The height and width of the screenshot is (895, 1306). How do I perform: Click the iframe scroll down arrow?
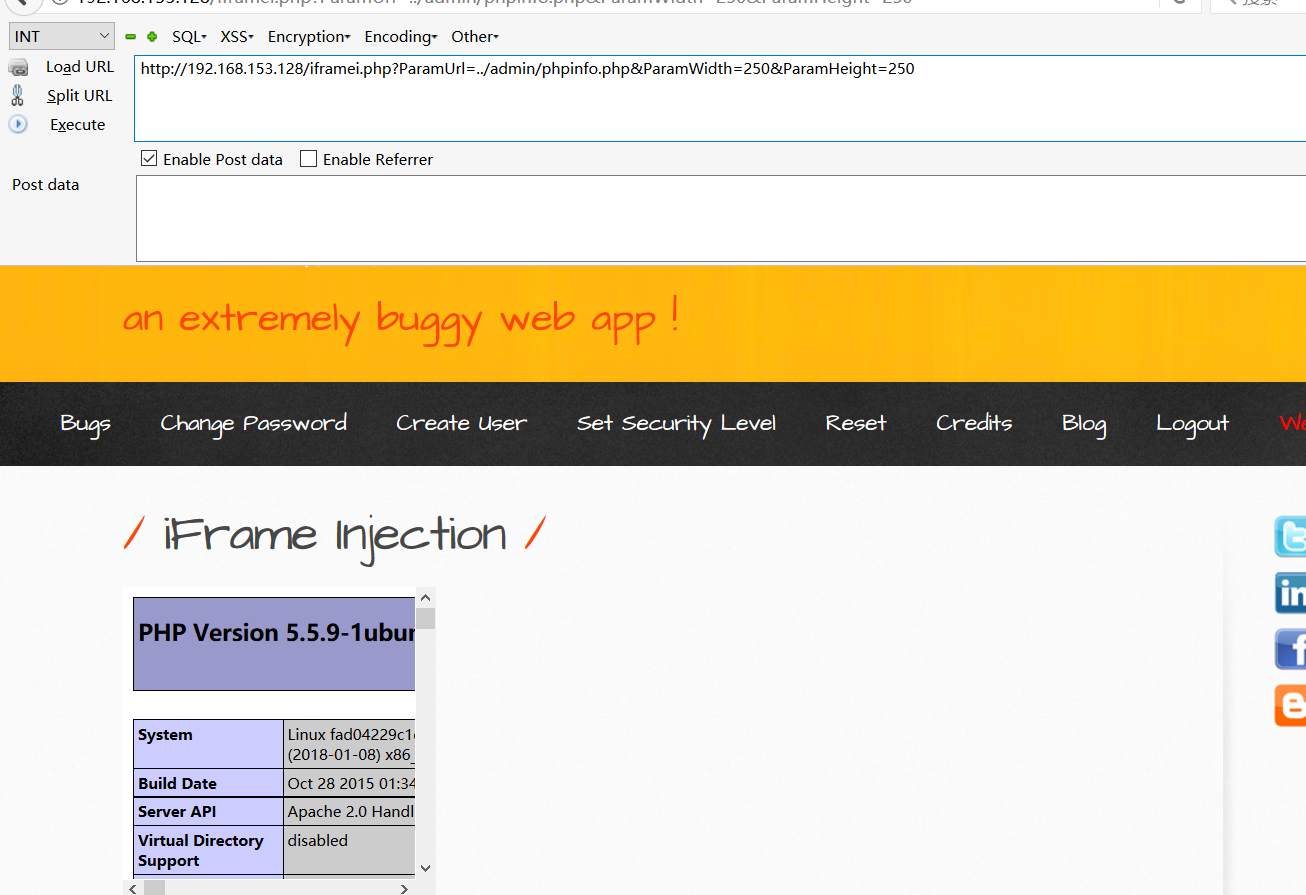point(425,868)
